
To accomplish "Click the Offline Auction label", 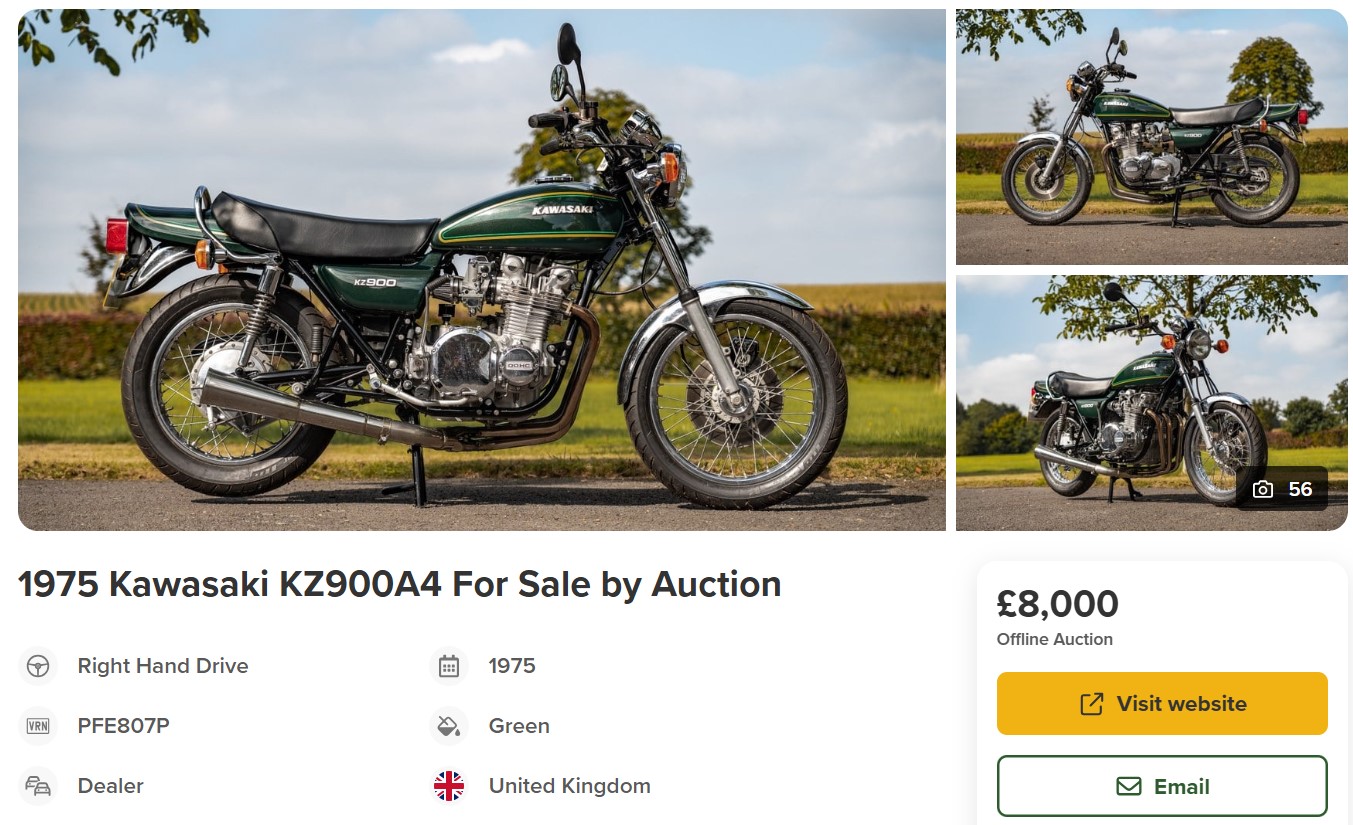I will point(1054,639).
